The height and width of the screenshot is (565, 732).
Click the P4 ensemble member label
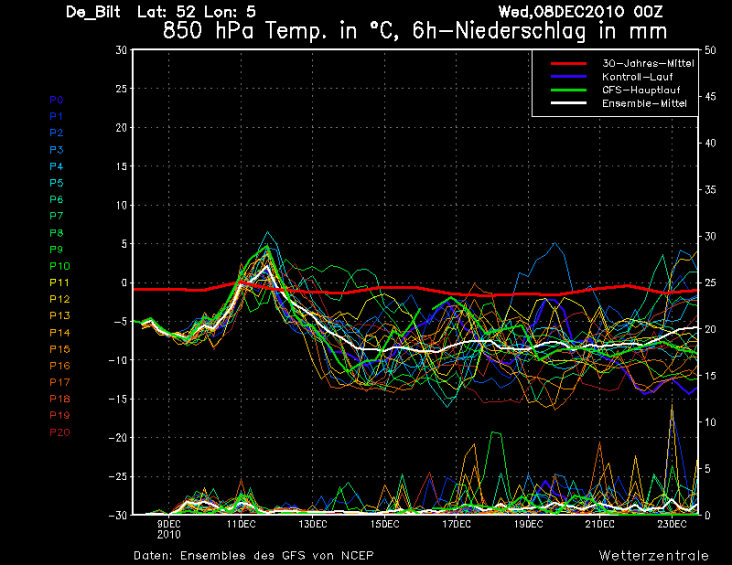click(56, 166)
